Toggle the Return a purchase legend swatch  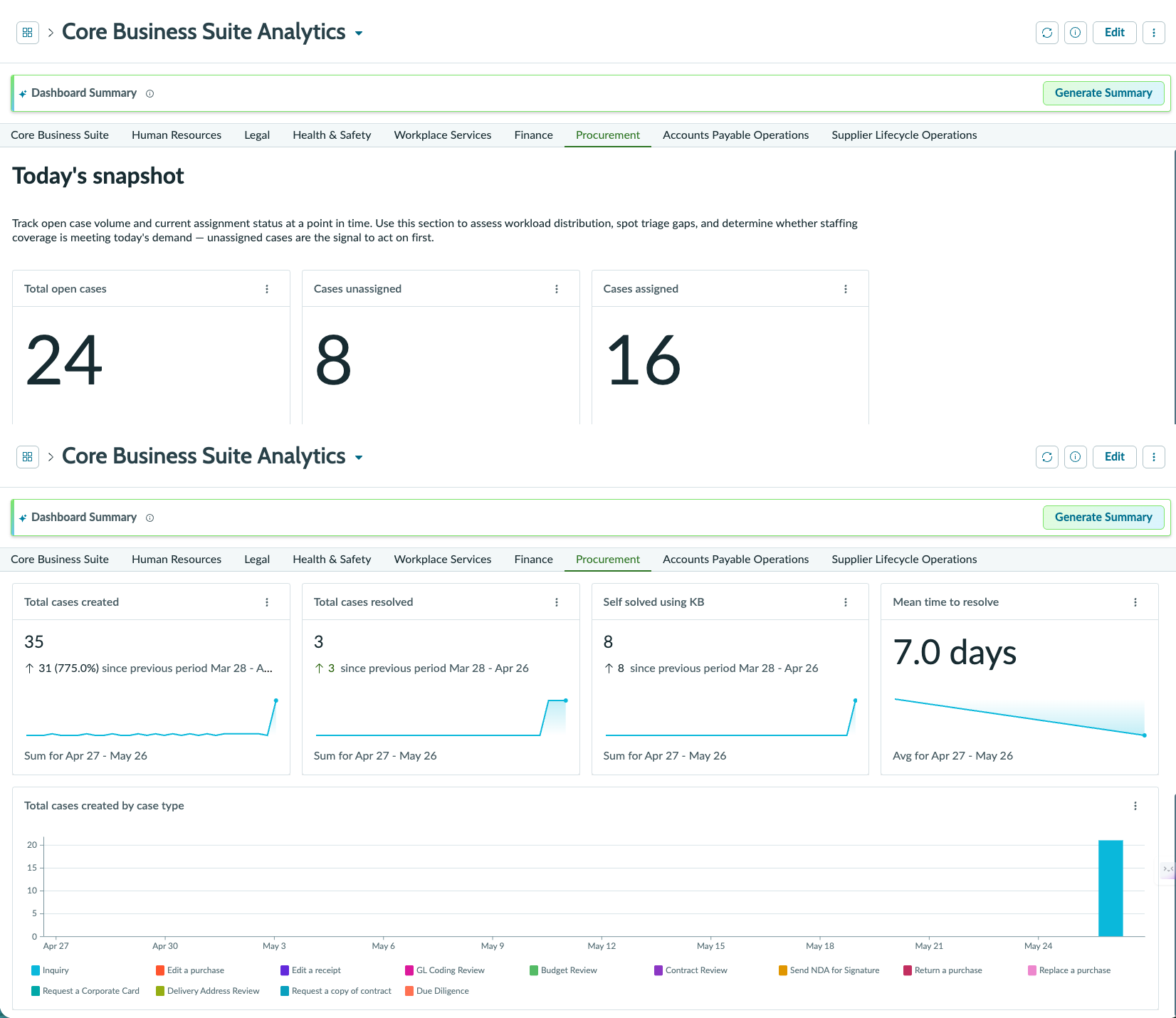pos(908,970)
